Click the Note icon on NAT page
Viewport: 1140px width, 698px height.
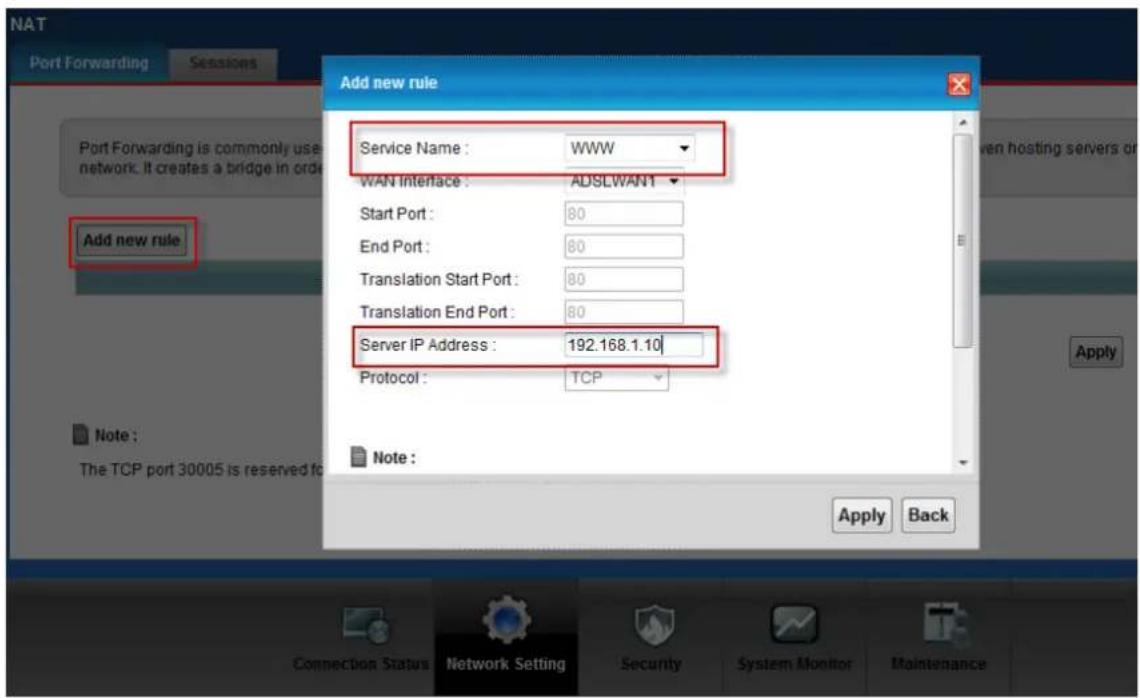click(81, 434)
